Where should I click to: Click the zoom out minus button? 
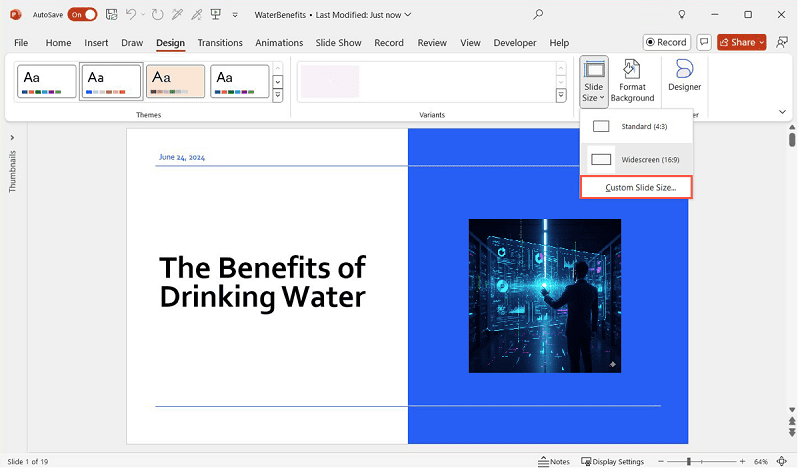[661, 461]
